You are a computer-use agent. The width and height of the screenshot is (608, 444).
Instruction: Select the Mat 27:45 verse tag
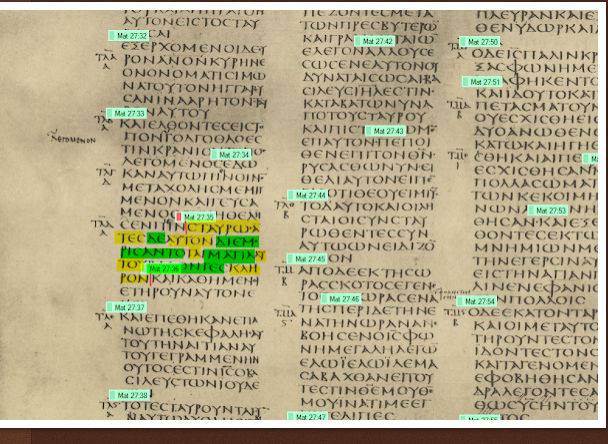[307, 259]
